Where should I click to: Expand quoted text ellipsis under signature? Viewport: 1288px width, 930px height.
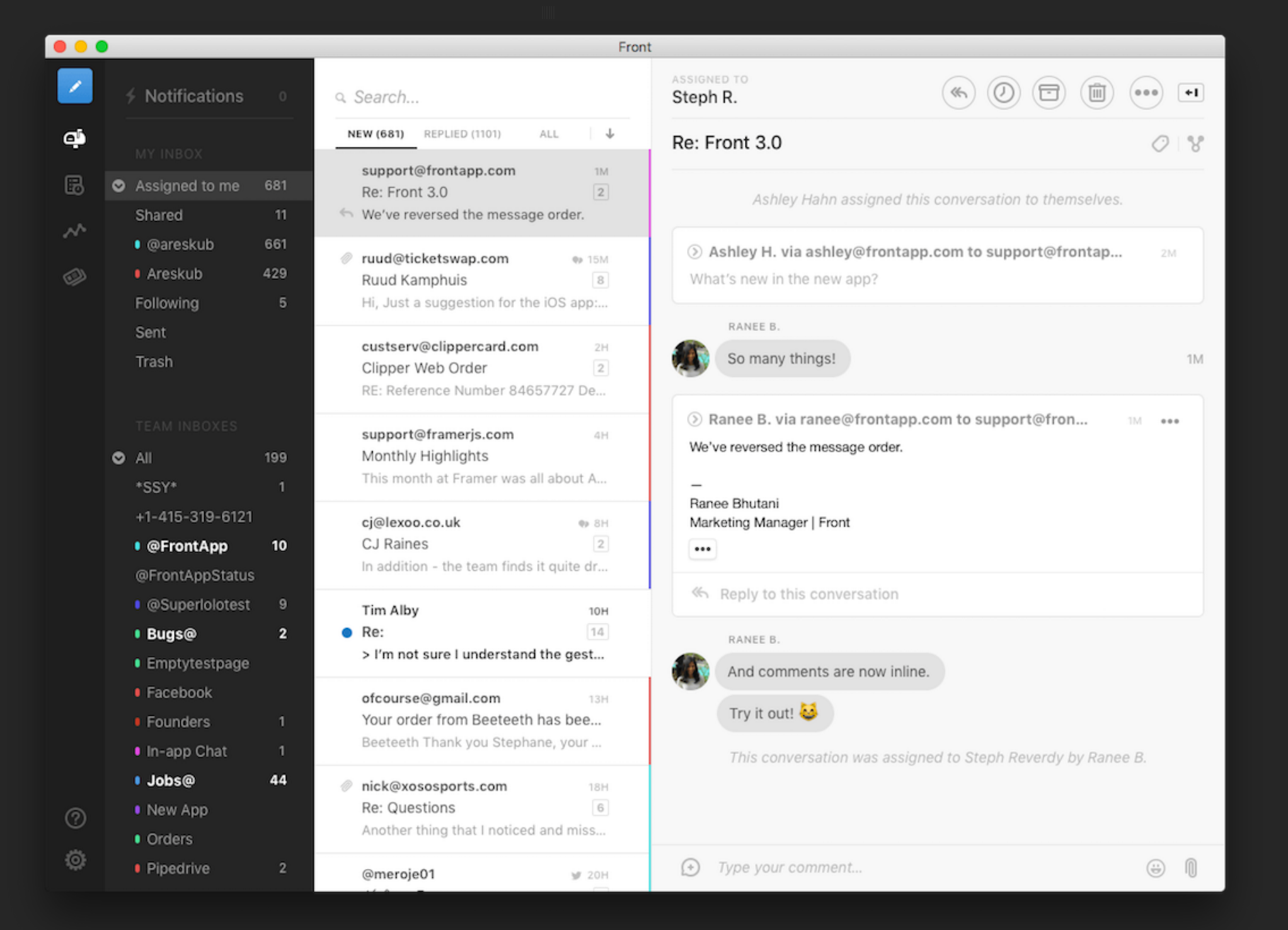[x=702, y=549]
